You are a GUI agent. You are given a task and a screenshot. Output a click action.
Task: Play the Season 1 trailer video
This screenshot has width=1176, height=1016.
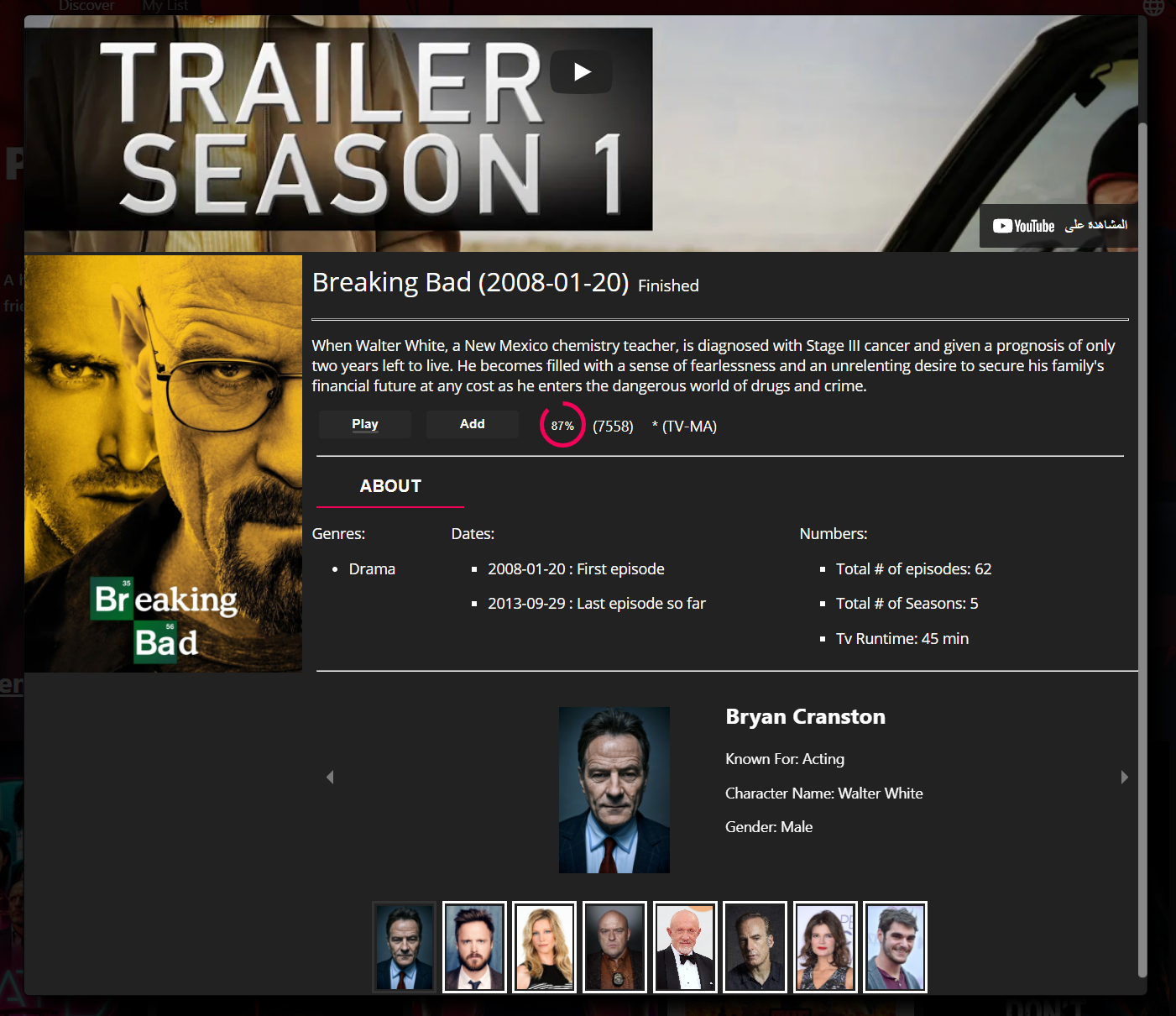click(581, 72)
